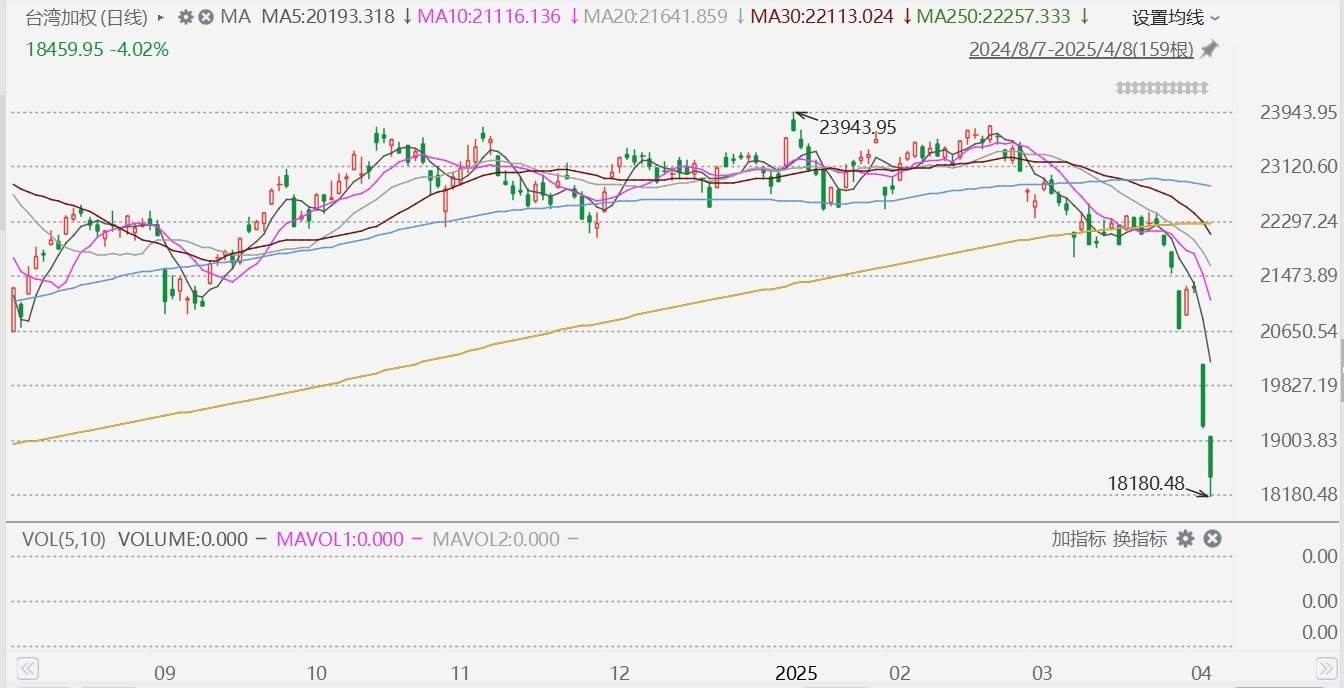Click the 换指标 button
Image resolution: width=1344 pixels, height=688 pixels.
[x=1140, y=539]
